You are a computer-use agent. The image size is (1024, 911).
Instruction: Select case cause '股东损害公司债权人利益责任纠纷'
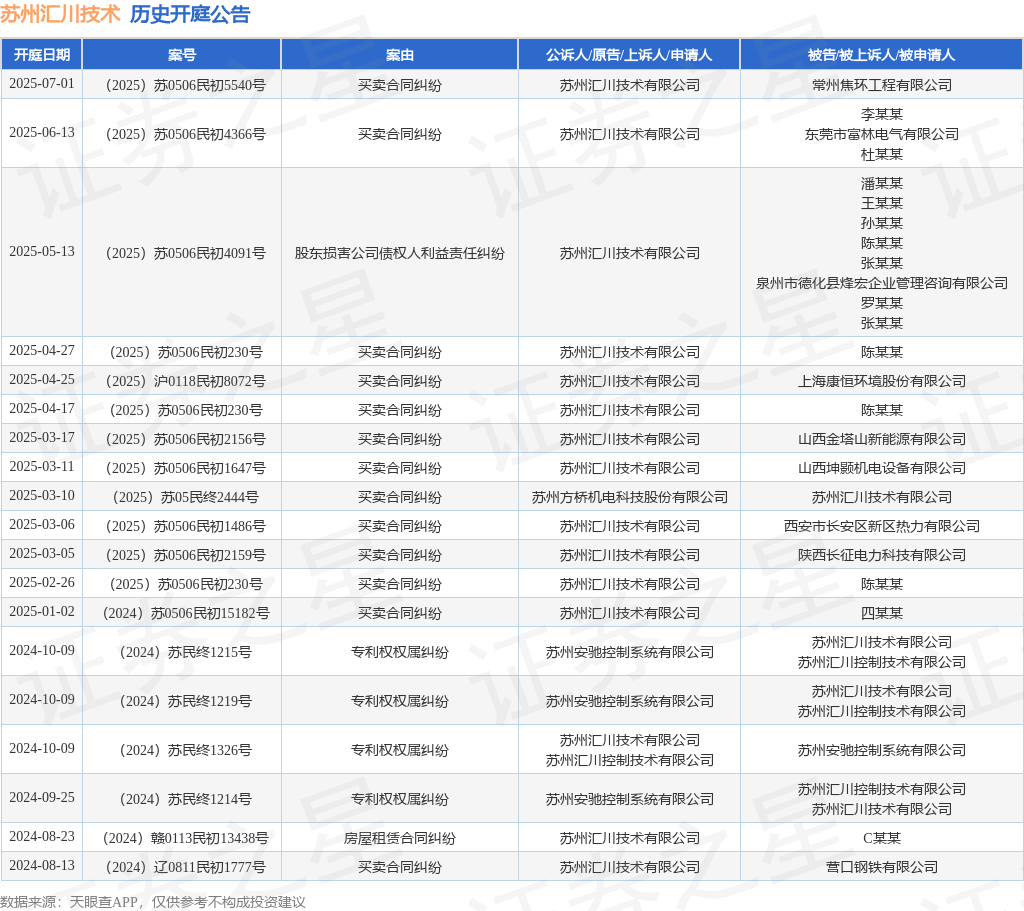(400, 253)
